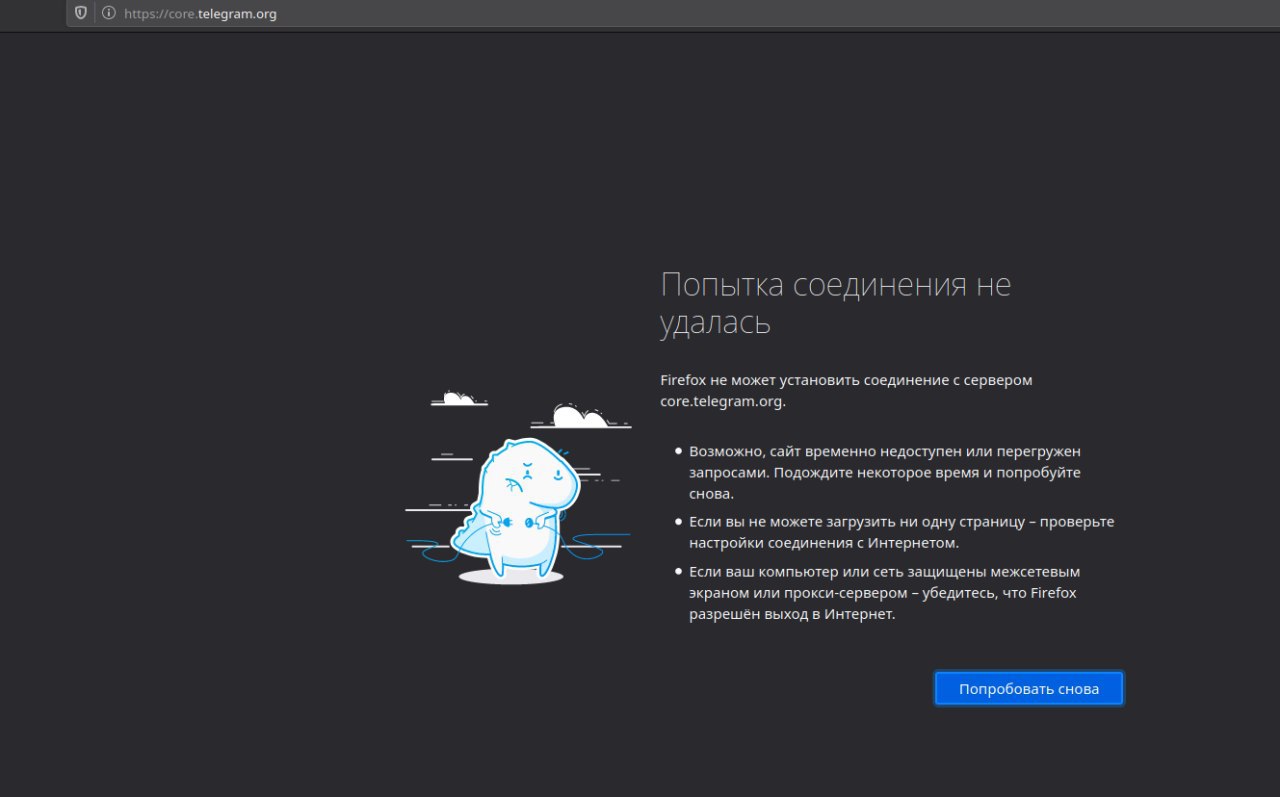Click the sad dinosaur's face in the illustration

tap(528, 480)
